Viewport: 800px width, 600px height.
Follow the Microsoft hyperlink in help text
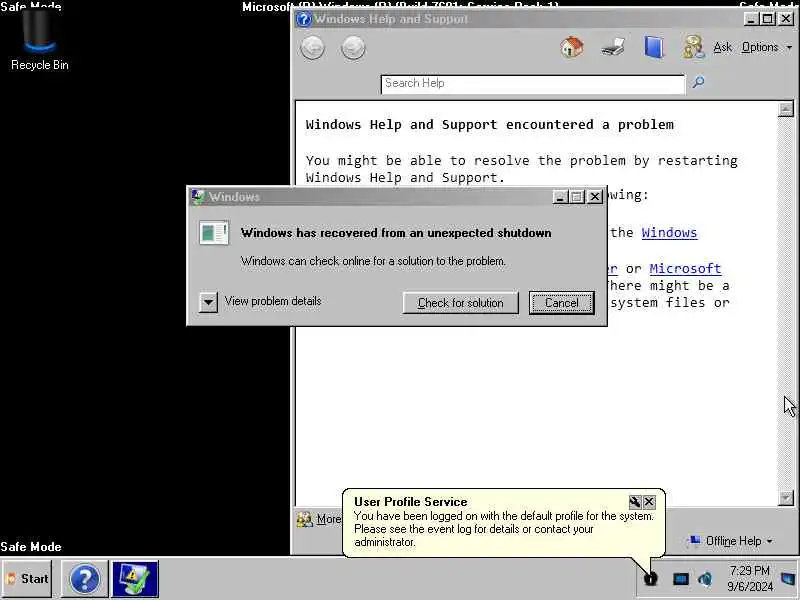[x=685, y=268]
